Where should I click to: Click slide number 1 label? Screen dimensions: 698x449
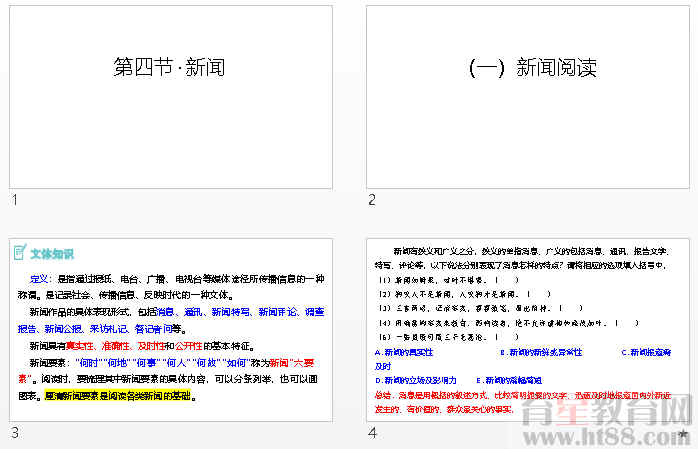15,200
